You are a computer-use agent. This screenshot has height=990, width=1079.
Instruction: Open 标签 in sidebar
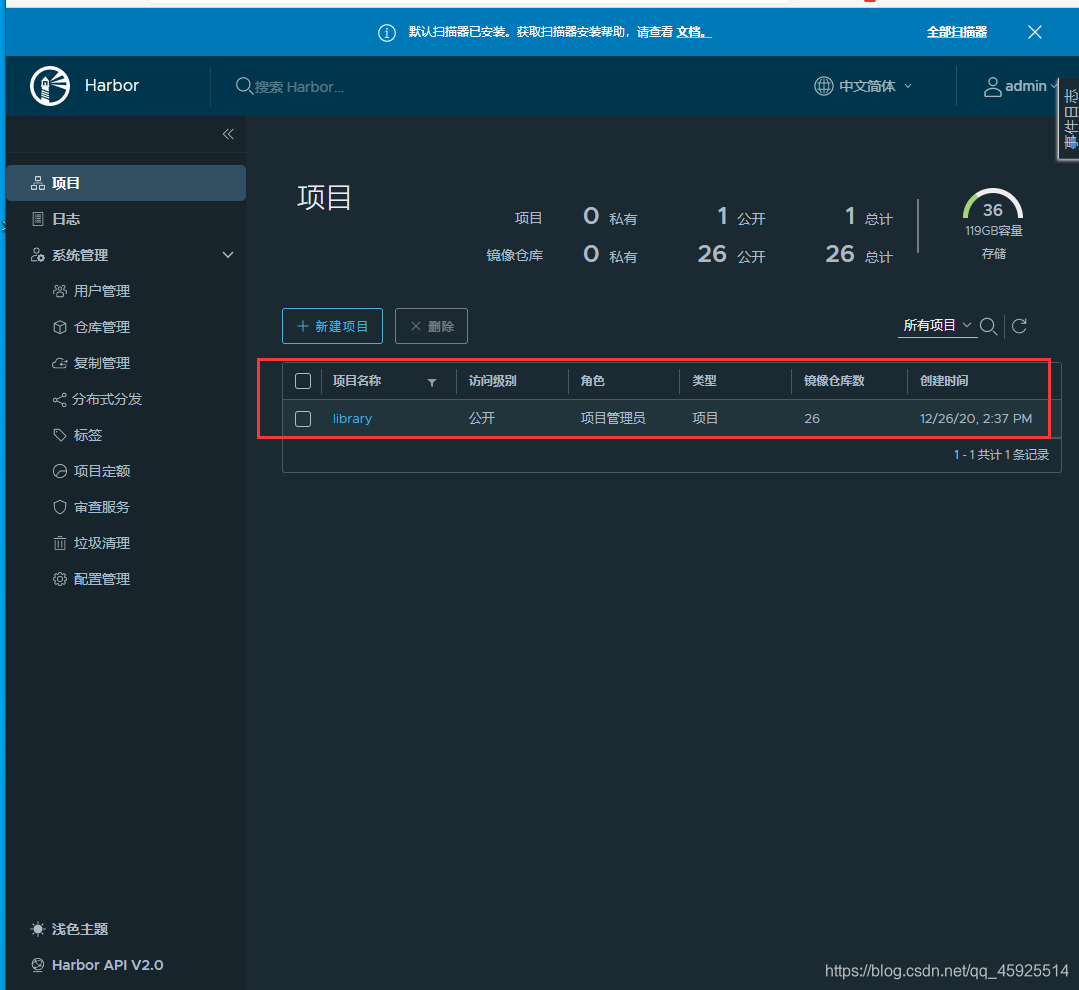(x=87, y=435)
